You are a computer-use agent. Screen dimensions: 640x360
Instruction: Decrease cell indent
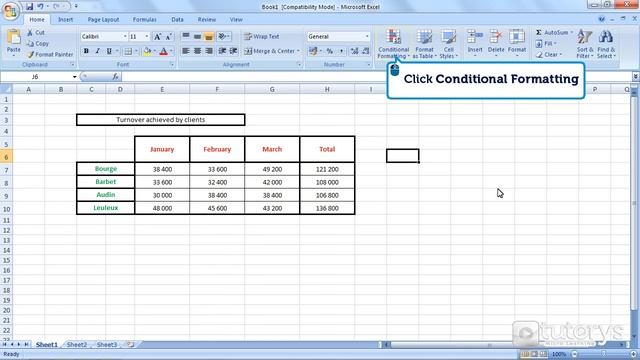(222, 51)
